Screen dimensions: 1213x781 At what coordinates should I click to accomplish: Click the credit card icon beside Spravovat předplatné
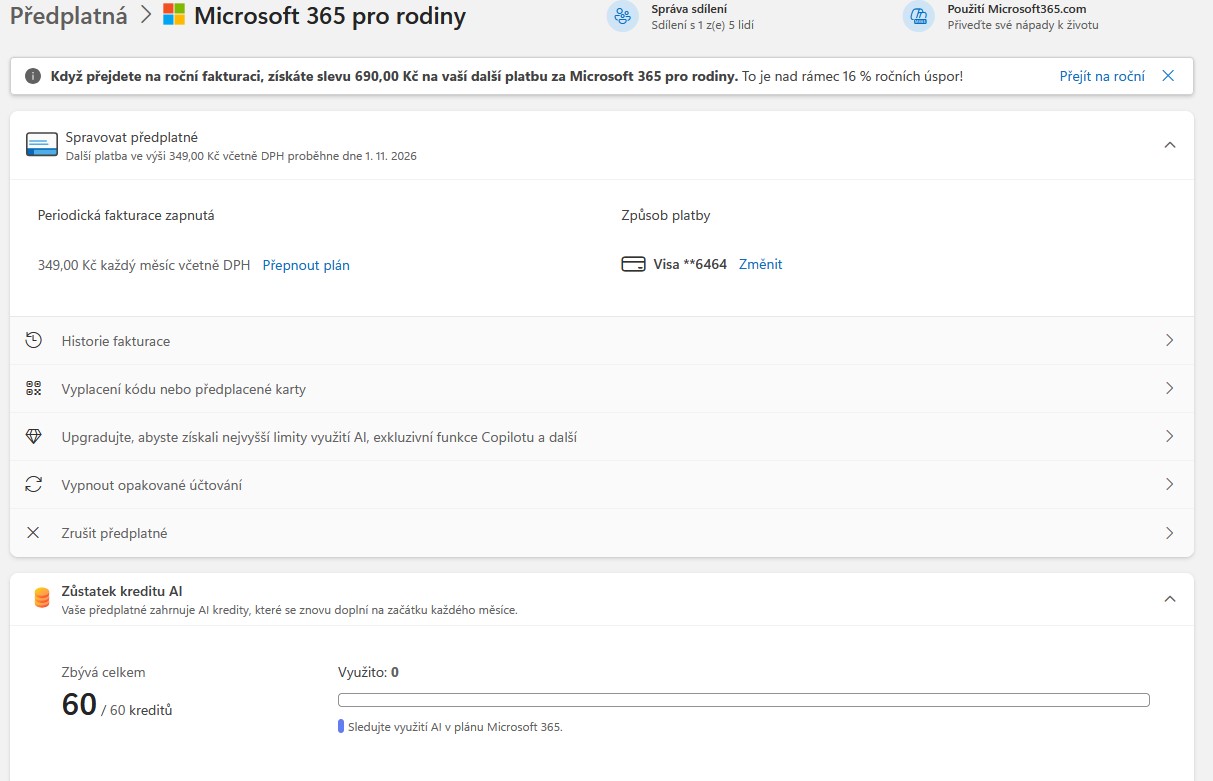pos(42,145)
